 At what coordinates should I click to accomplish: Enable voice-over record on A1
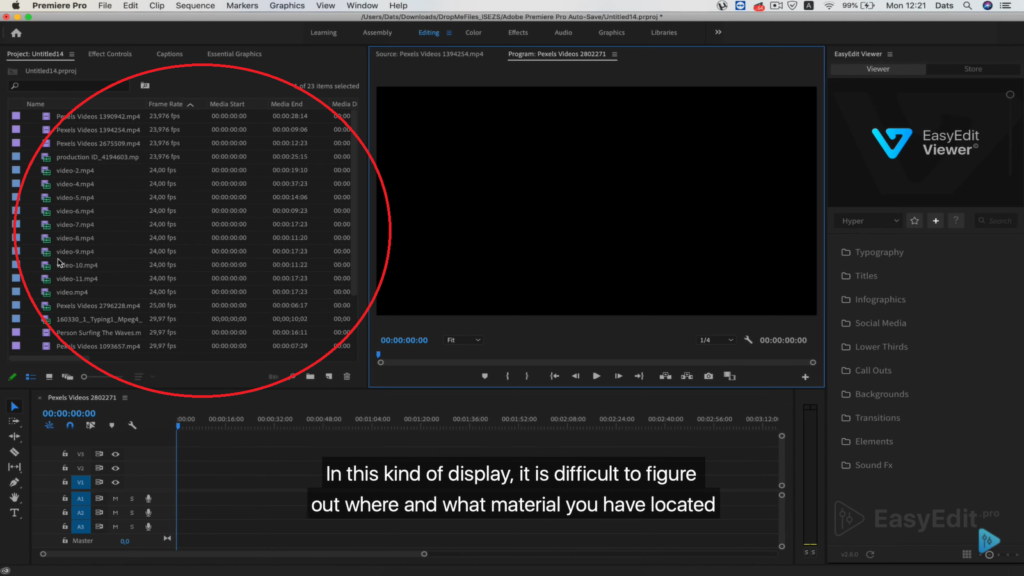pyautogui.click(x=148, y=498)
